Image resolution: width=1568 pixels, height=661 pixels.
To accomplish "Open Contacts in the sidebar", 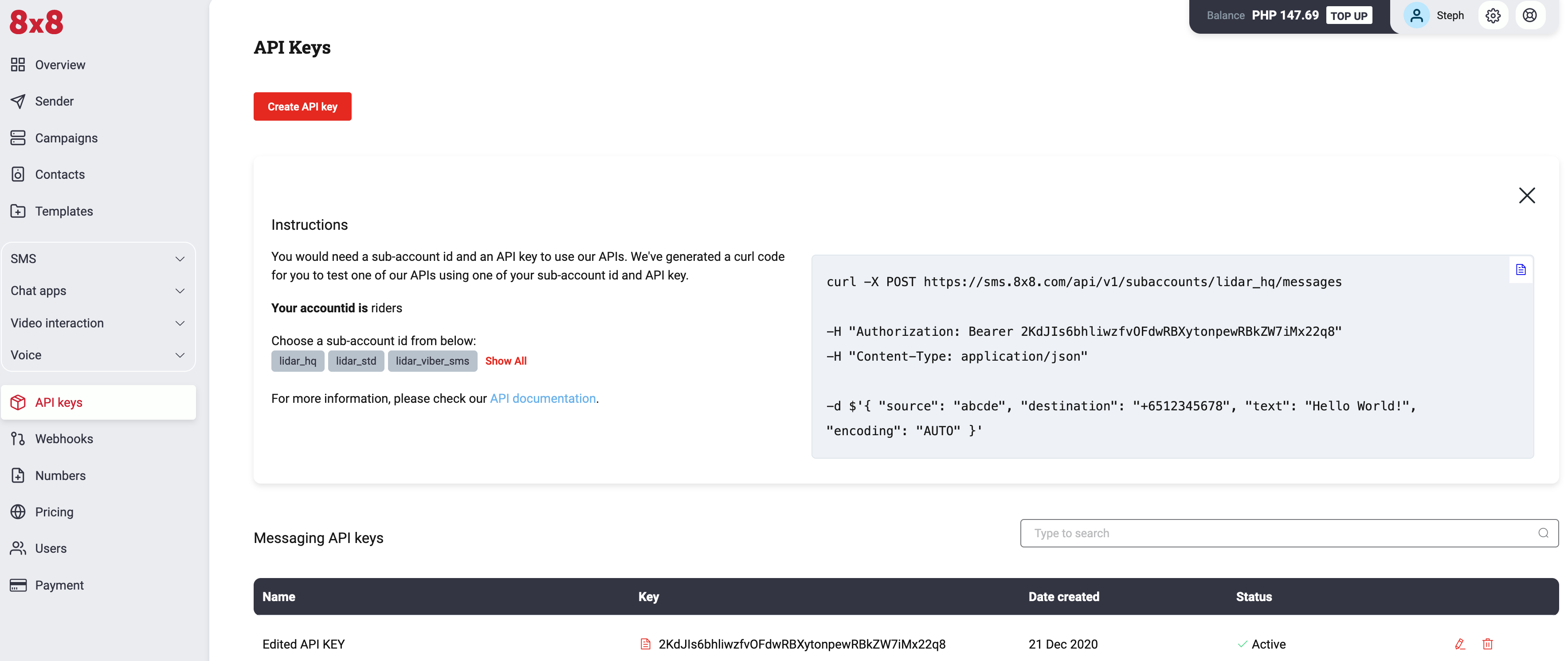I will point(60,174).
